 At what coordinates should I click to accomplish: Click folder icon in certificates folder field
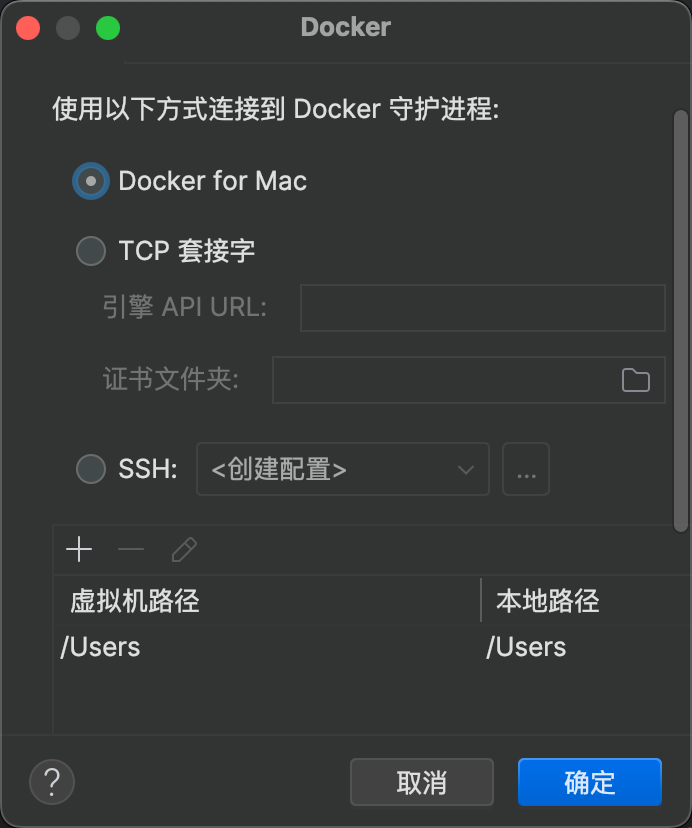(635, 380)
